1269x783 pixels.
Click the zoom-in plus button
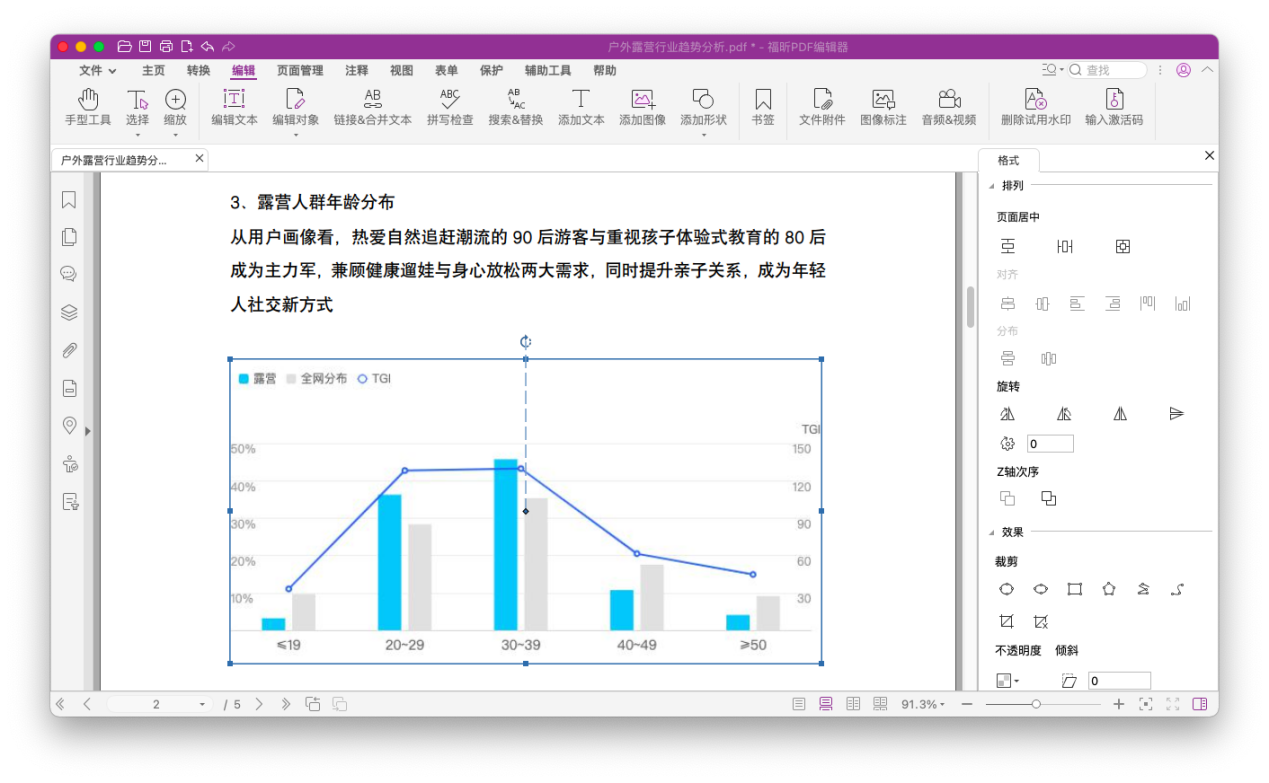pos(1119,704)
